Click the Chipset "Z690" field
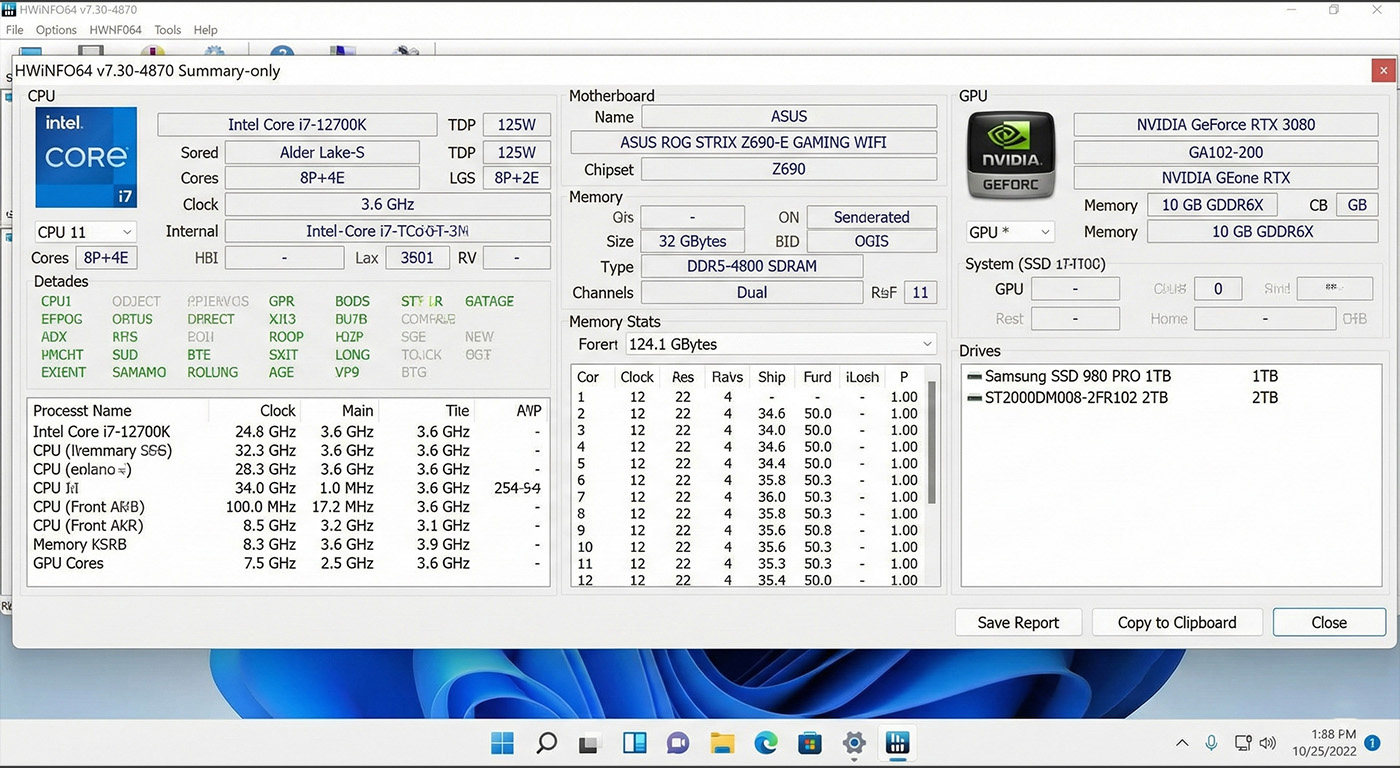Screen dimensions: 1400x768 pyautogui.click(x=789, y=169)
